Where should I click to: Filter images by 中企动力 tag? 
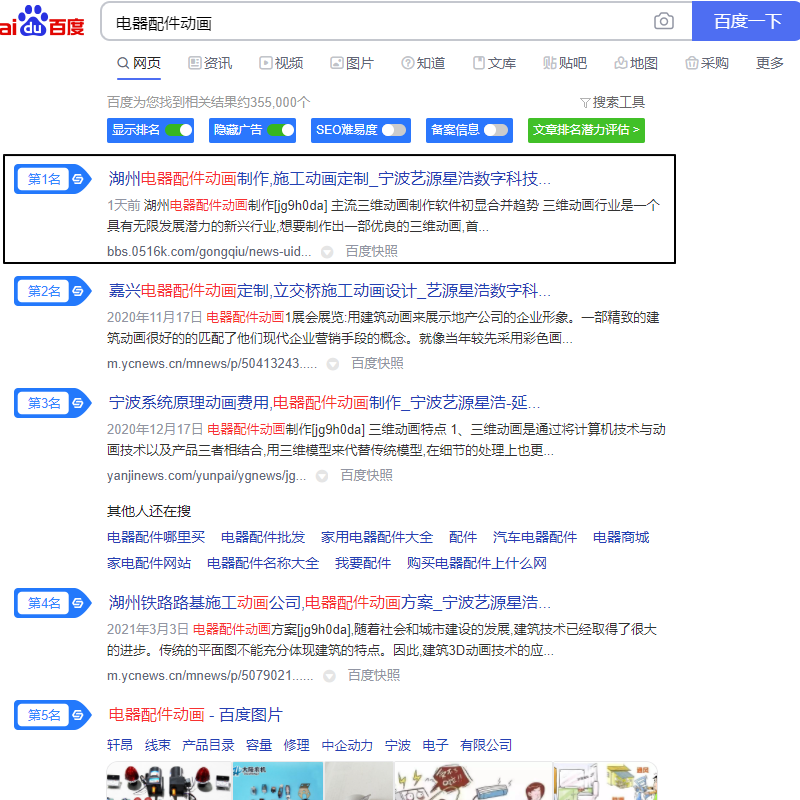347,745
